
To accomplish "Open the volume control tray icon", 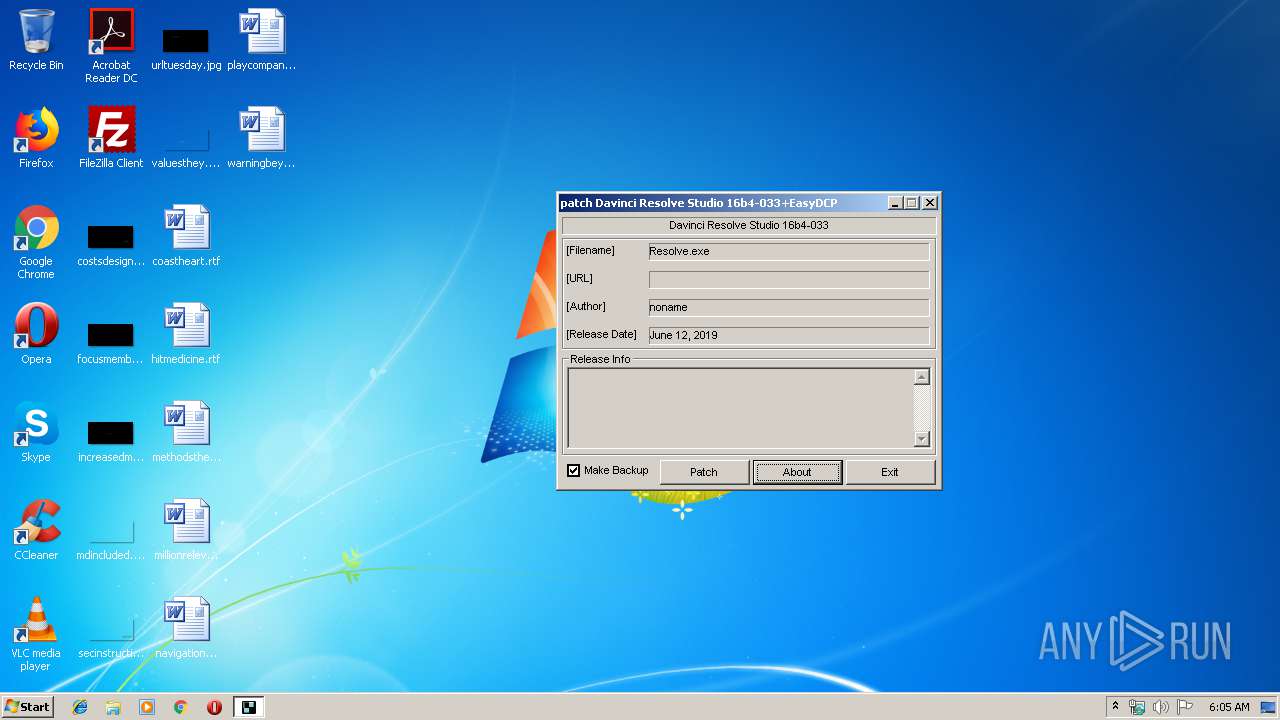I will click(x=1161, y=707).
